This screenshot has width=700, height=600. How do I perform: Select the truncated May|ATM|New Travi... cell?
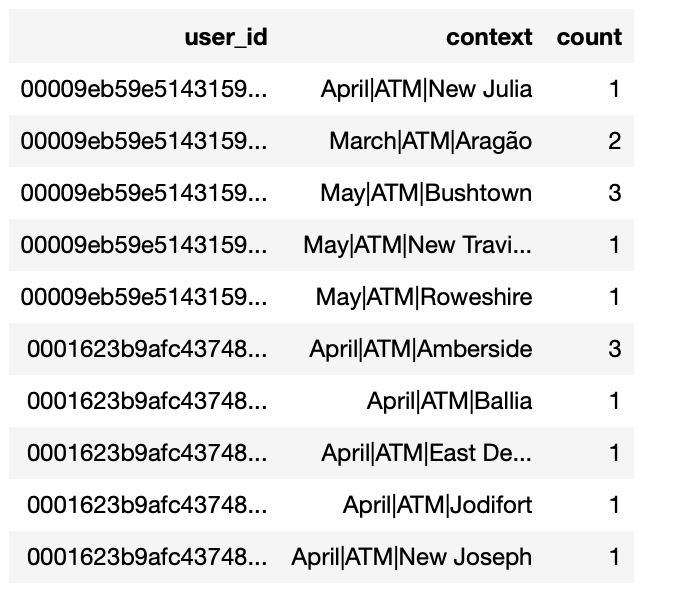(417, 245)
